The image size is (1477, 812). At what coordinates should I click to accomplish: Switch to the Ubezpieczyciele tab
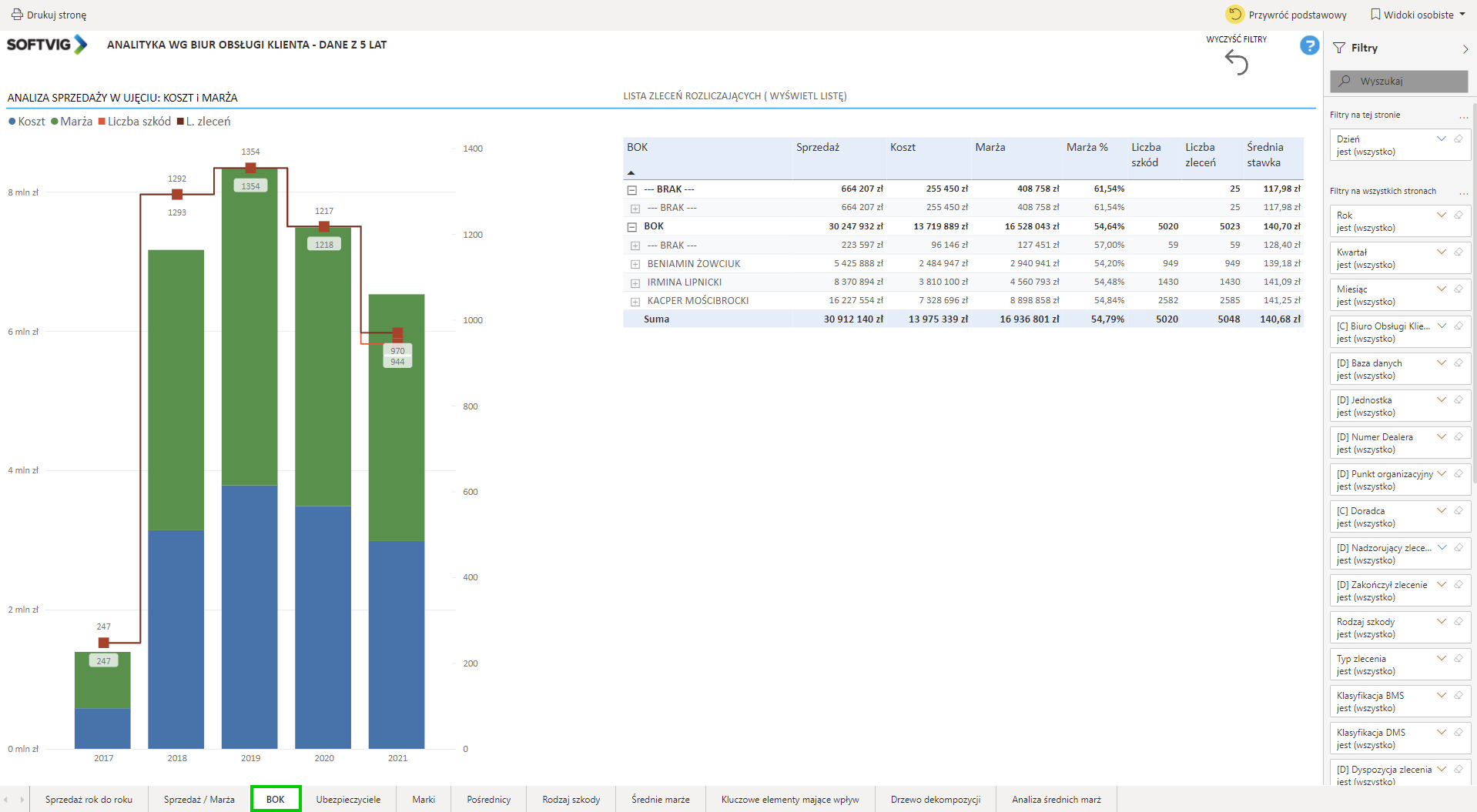tap(348, 800)
